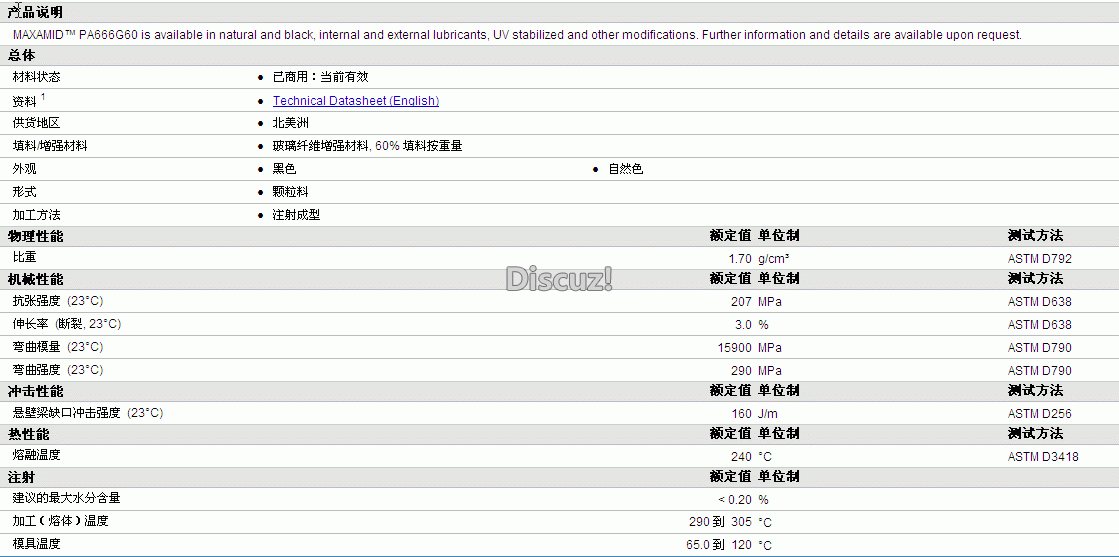This screenshot has width=1119, height=557.
Task: Click the J/m unit
Action: point(768,413)
